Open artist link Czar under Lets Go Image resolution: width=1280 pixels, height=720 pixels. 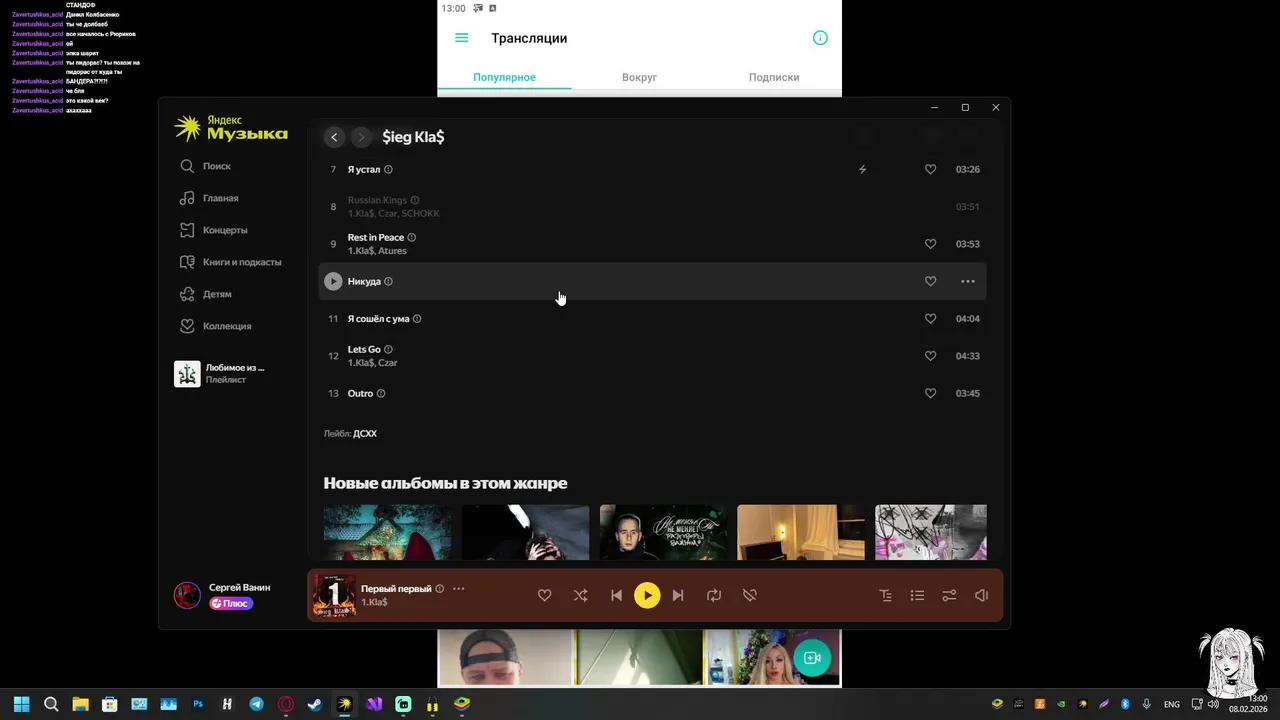click(387, 363)
